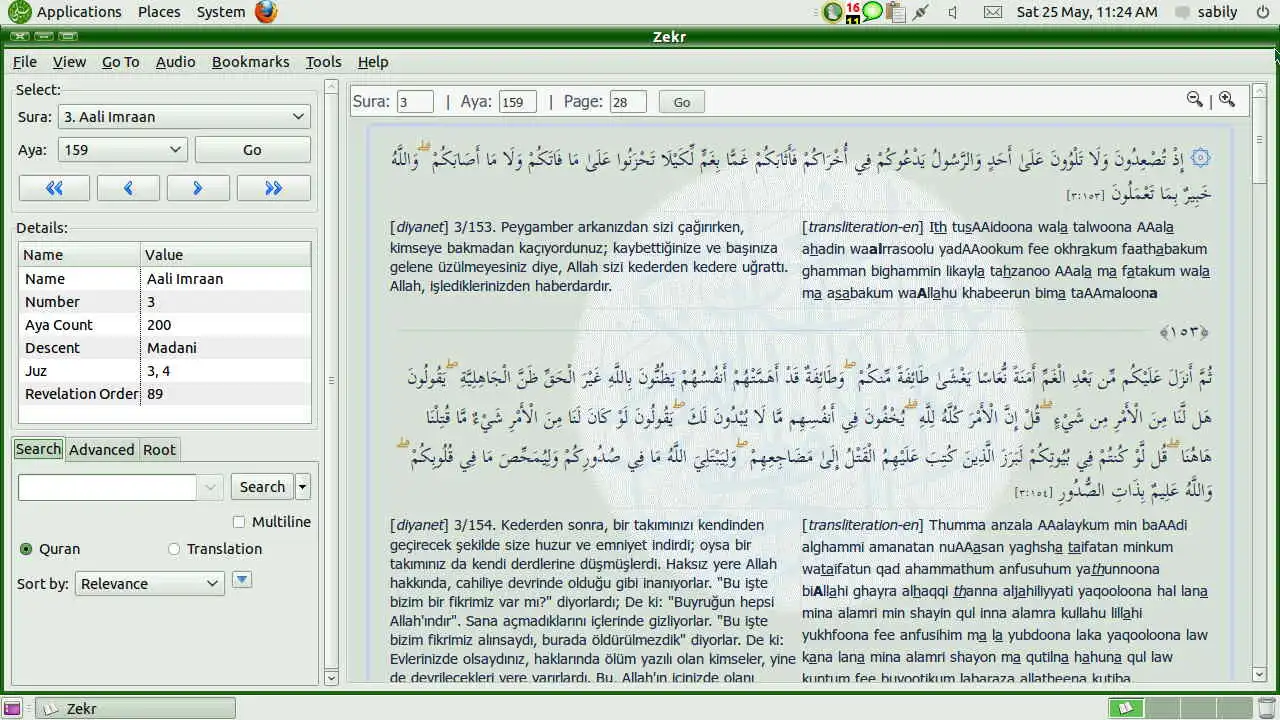Screen dimensions: 1280x720
Task: Open the Aya 159 dropdown
Action: (x=123, y=150)
